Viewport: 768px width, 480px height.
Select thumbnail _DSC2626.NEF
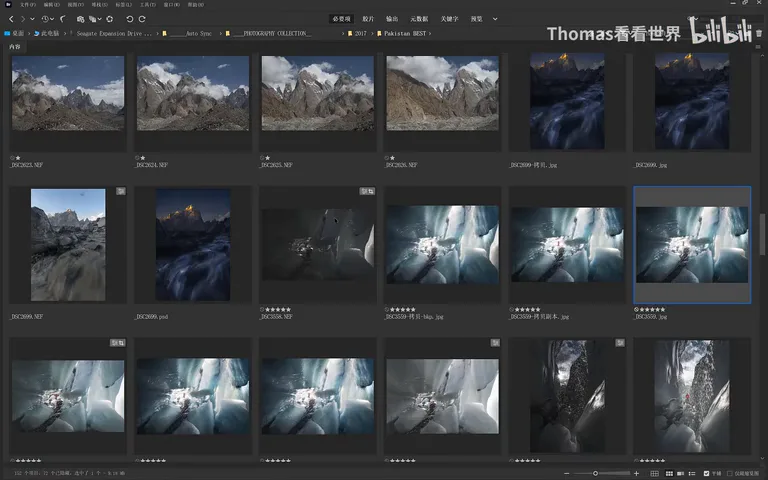443,93
